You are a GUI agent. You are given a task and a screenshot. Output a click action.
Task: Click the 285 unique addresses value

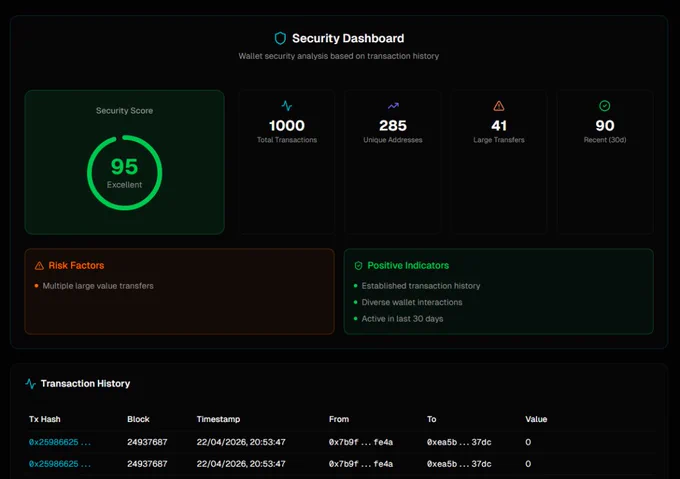pyautogui.click(x=393, y=126)
